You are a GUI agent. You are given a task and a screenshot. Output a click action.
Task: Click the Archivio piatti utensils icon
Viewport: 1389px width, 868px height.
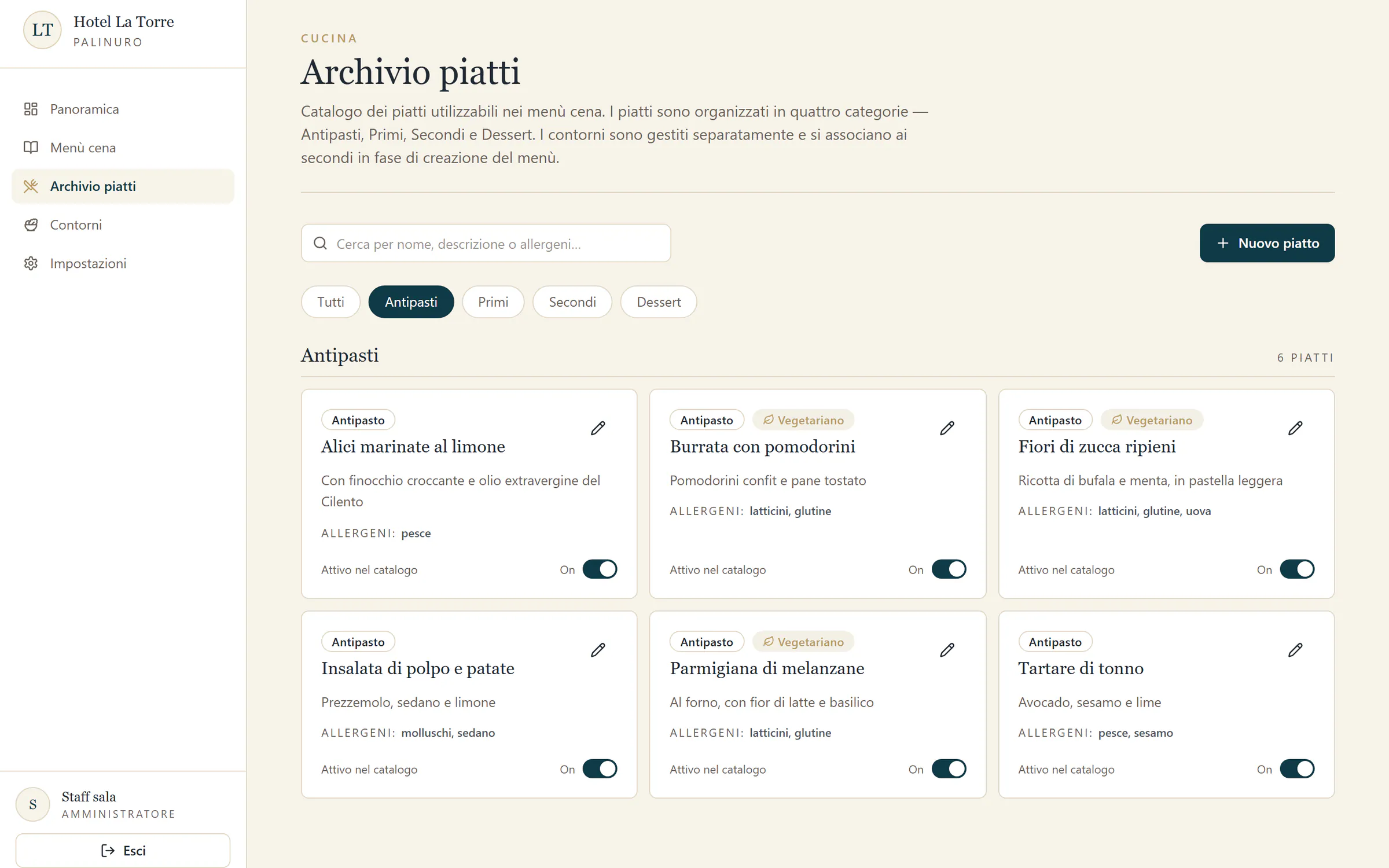31,186
